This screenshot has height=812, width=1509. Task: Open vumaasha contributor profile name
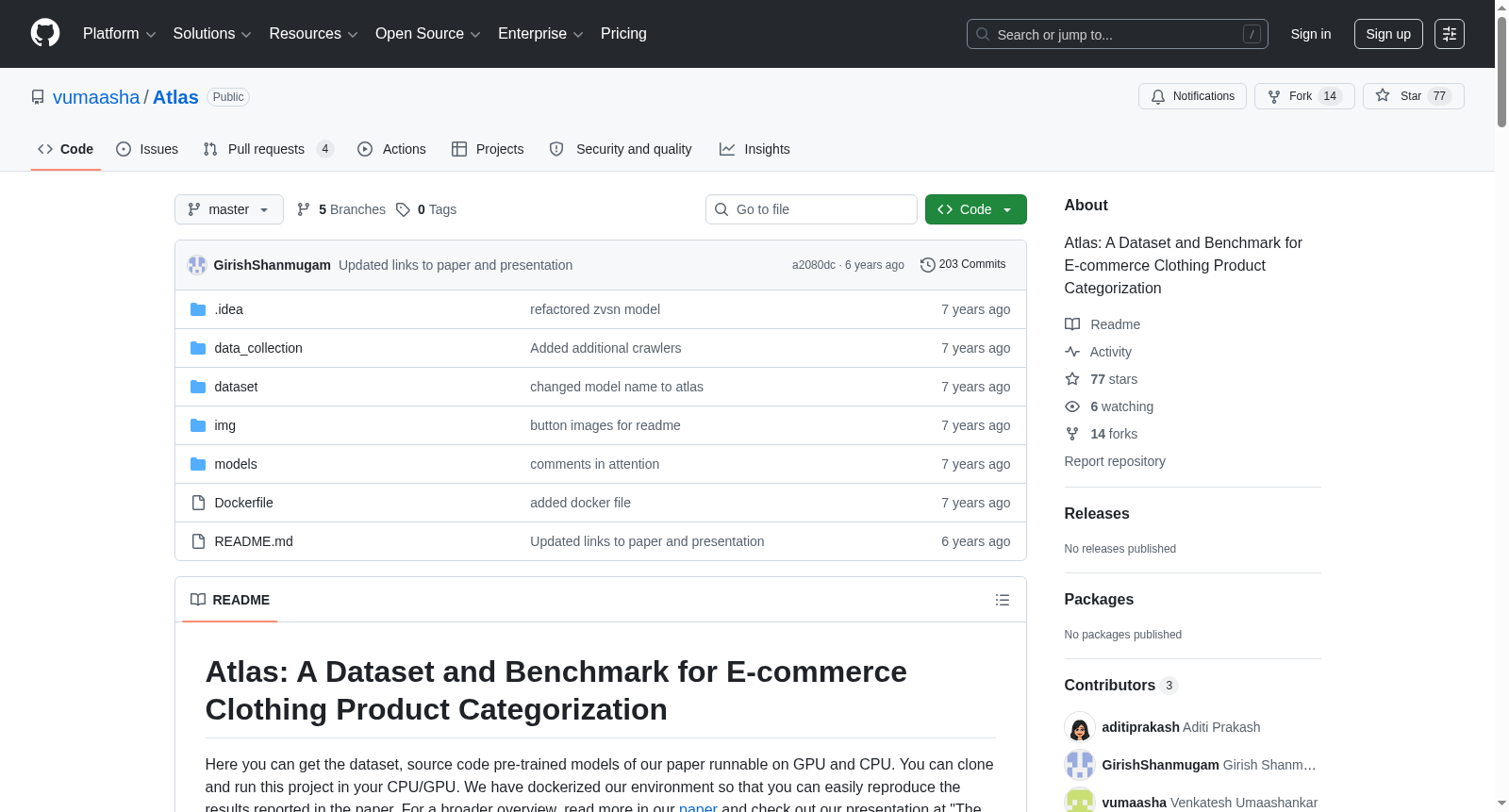[1134, 803]
